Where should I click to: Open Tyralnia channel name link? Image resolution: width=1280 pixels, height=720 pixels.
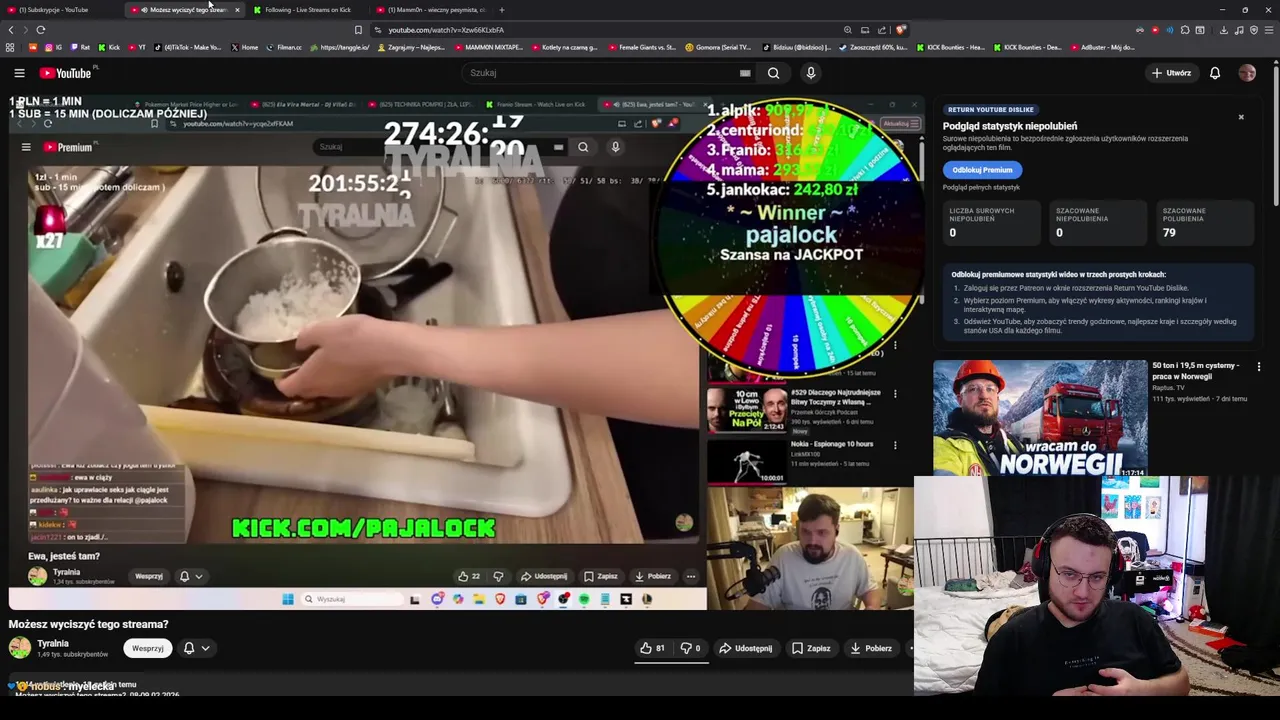(53, 644)
